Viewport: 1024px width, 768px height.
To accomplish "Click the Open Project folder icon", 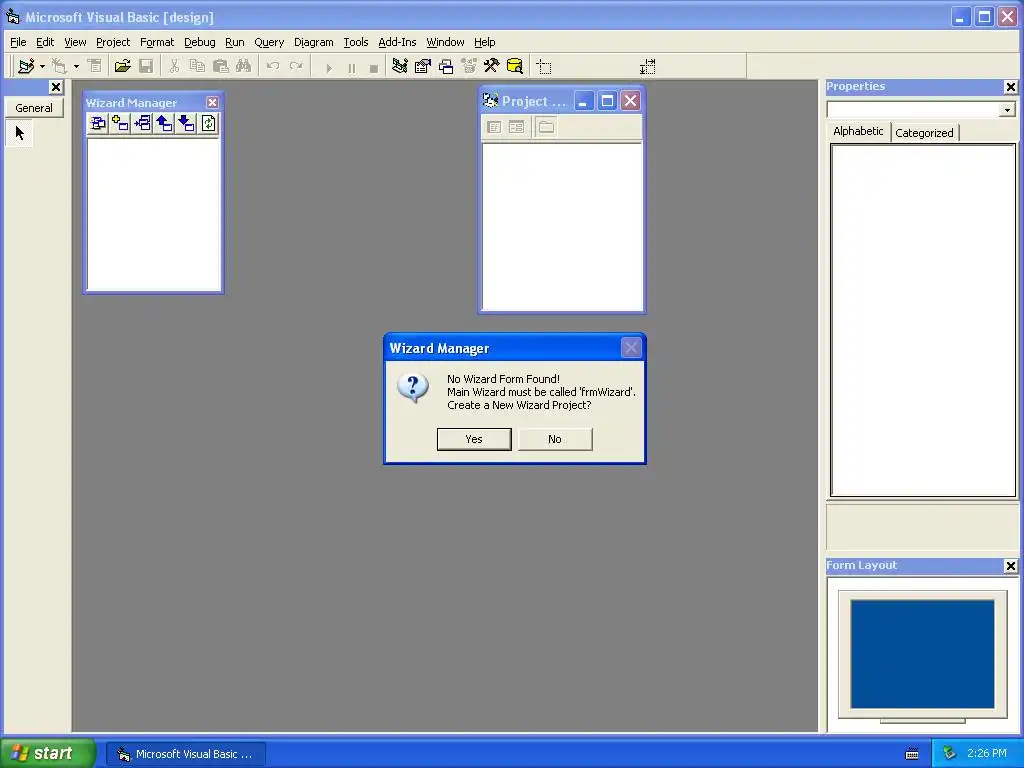I will point(122,66).
